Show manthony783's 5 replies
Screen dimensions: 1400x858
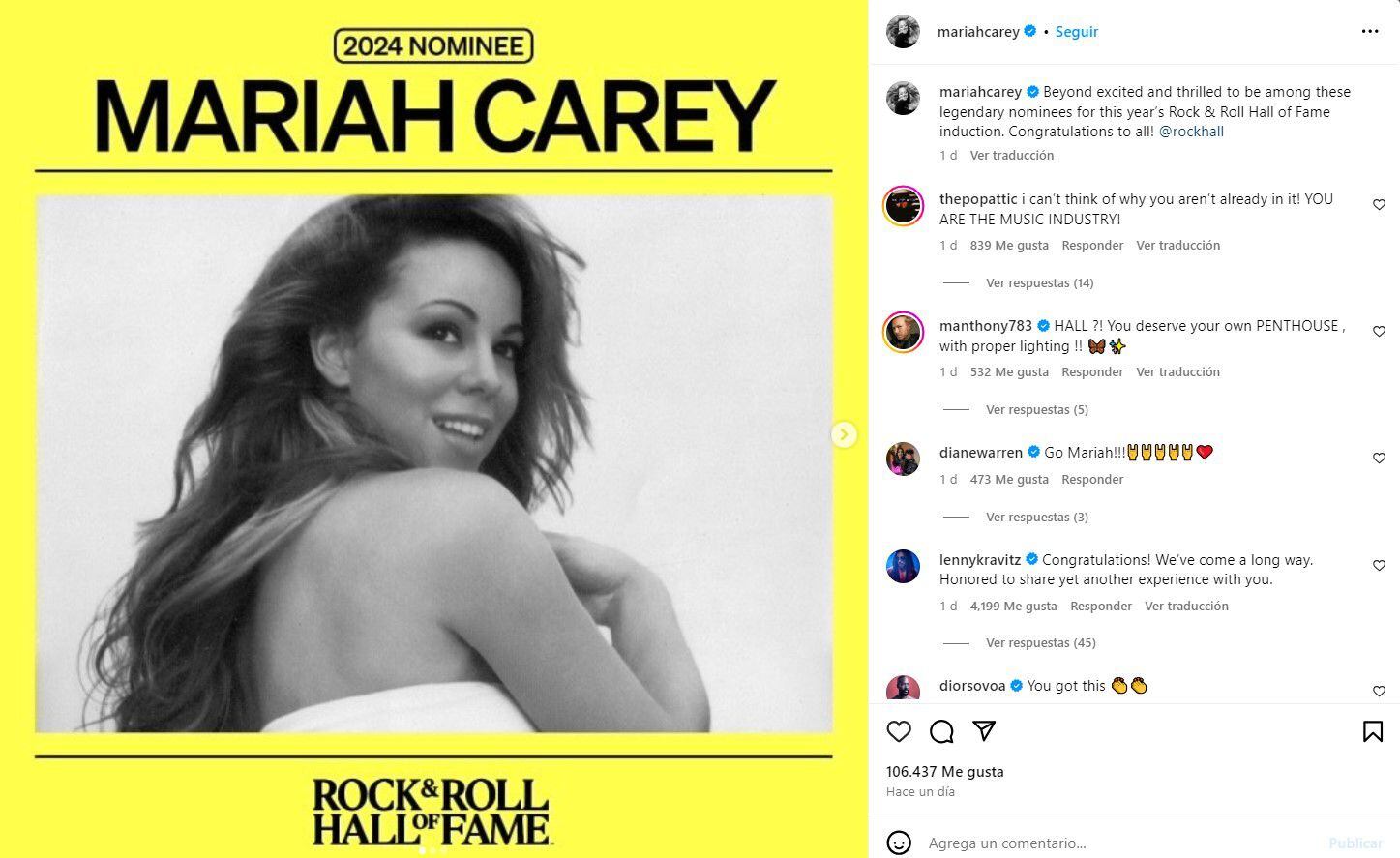[1036, 410]
